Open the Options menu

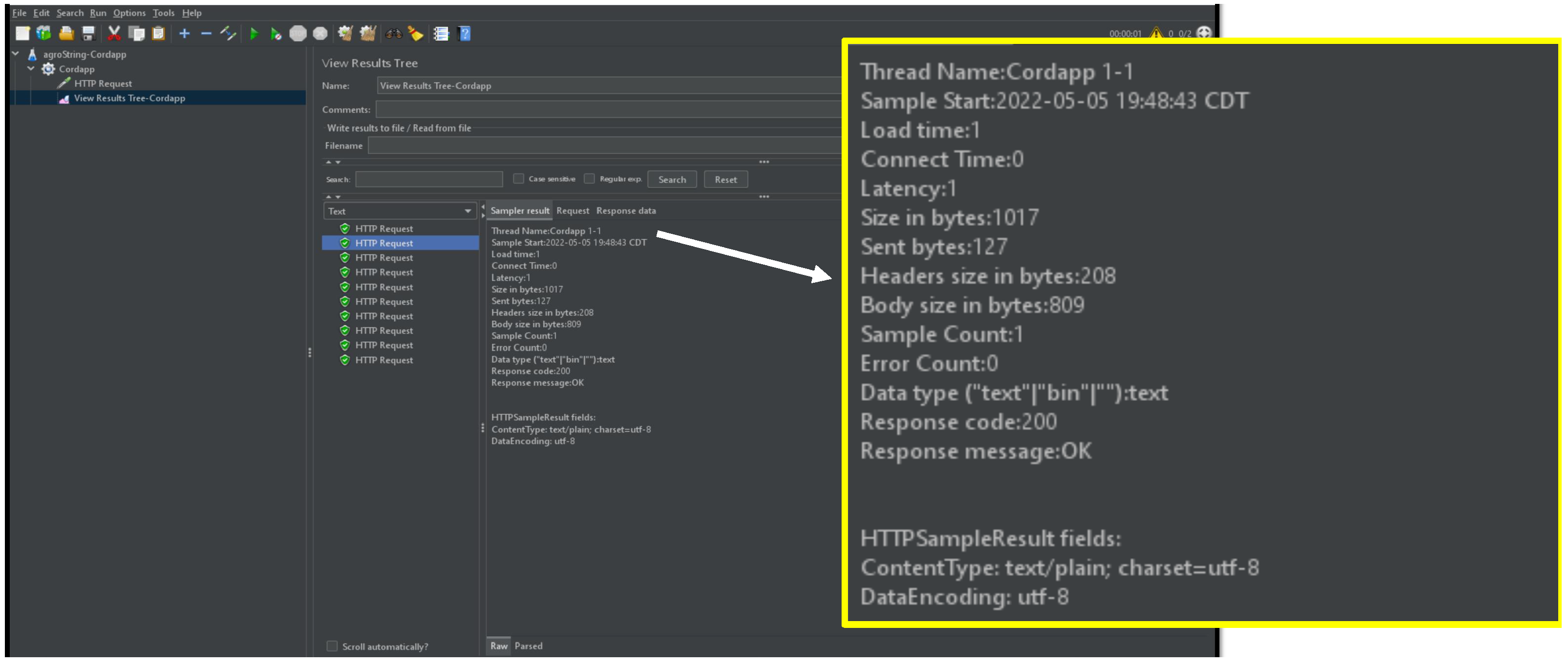click(129, 13)
